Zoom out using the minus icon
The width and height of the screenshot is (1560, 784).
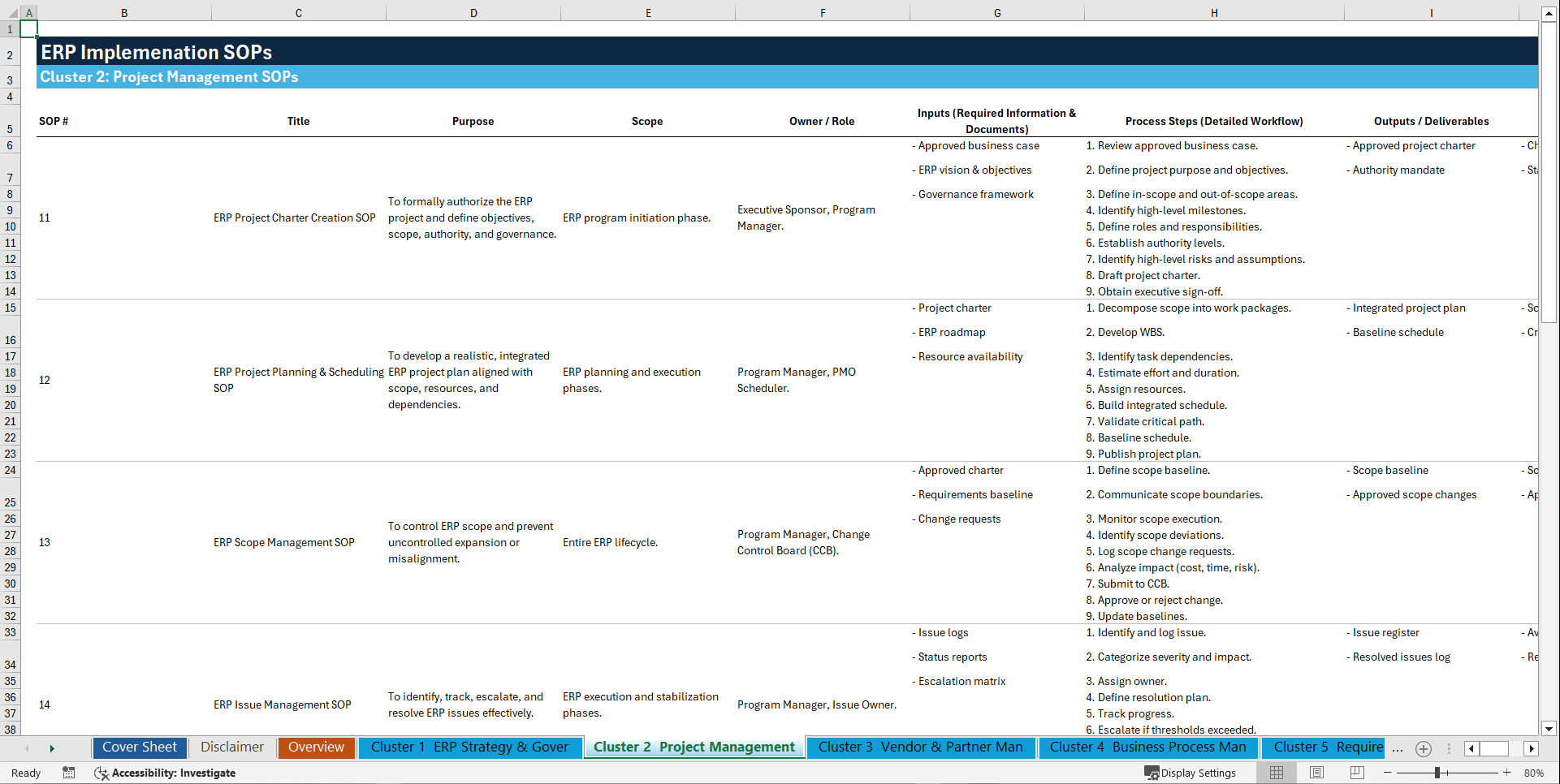1387,773
